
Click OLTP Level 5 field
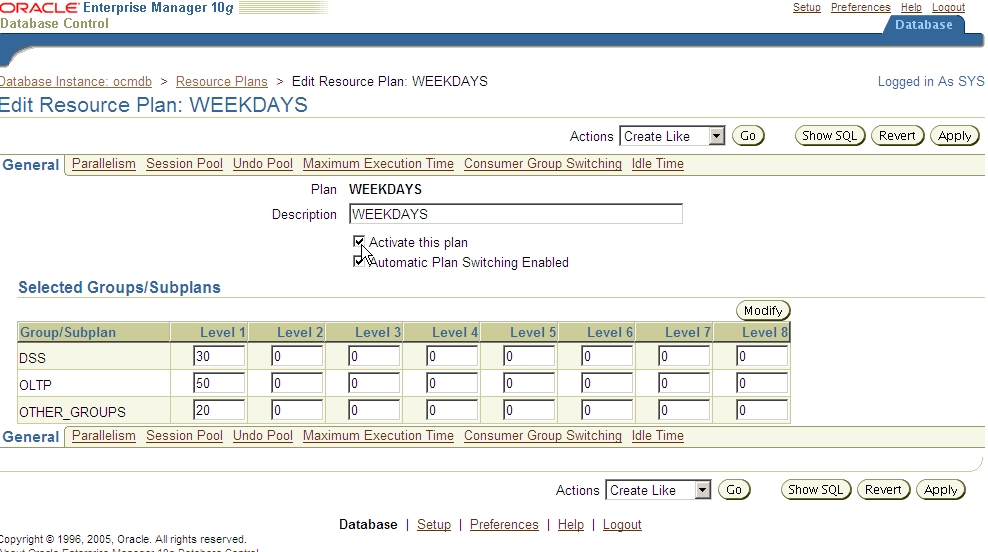529,383
